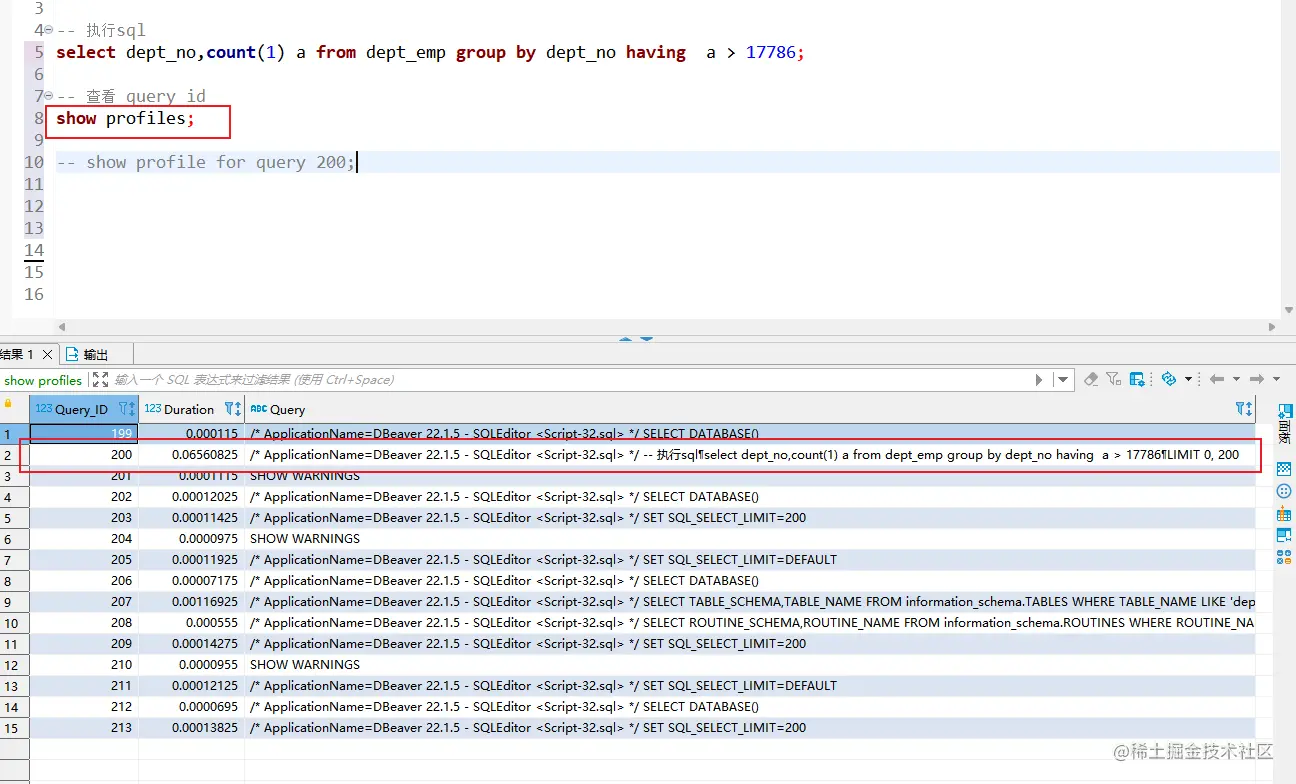1296x784 pixels.
Task: Select the information_schema.ROUTINES query cell
Action: click(750, 623)
